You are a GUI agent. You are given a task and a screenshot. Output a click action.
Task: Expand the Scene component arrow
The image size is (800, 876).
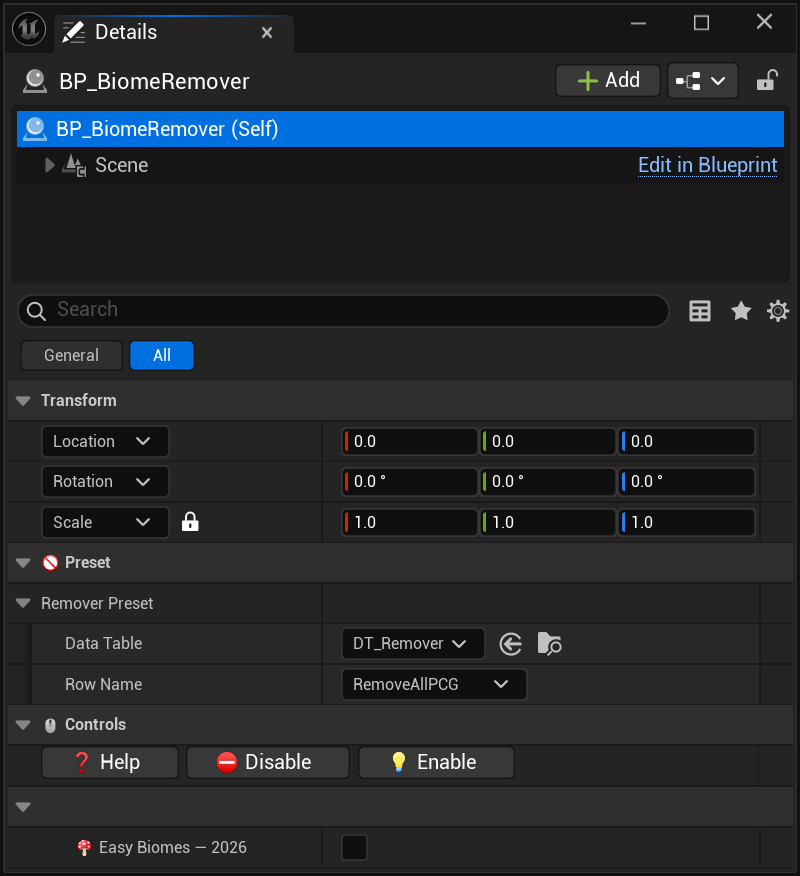pos(50,165)
